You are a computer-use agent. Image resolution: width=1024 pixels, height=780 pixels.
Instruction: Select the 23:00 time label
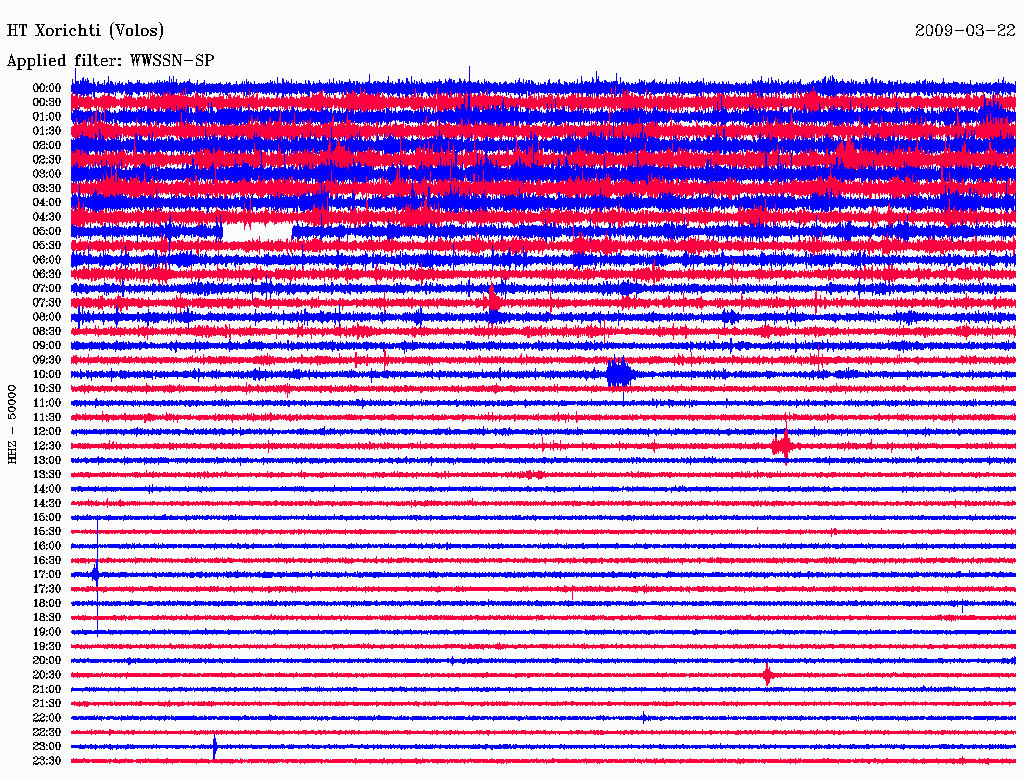coord(46,747)
